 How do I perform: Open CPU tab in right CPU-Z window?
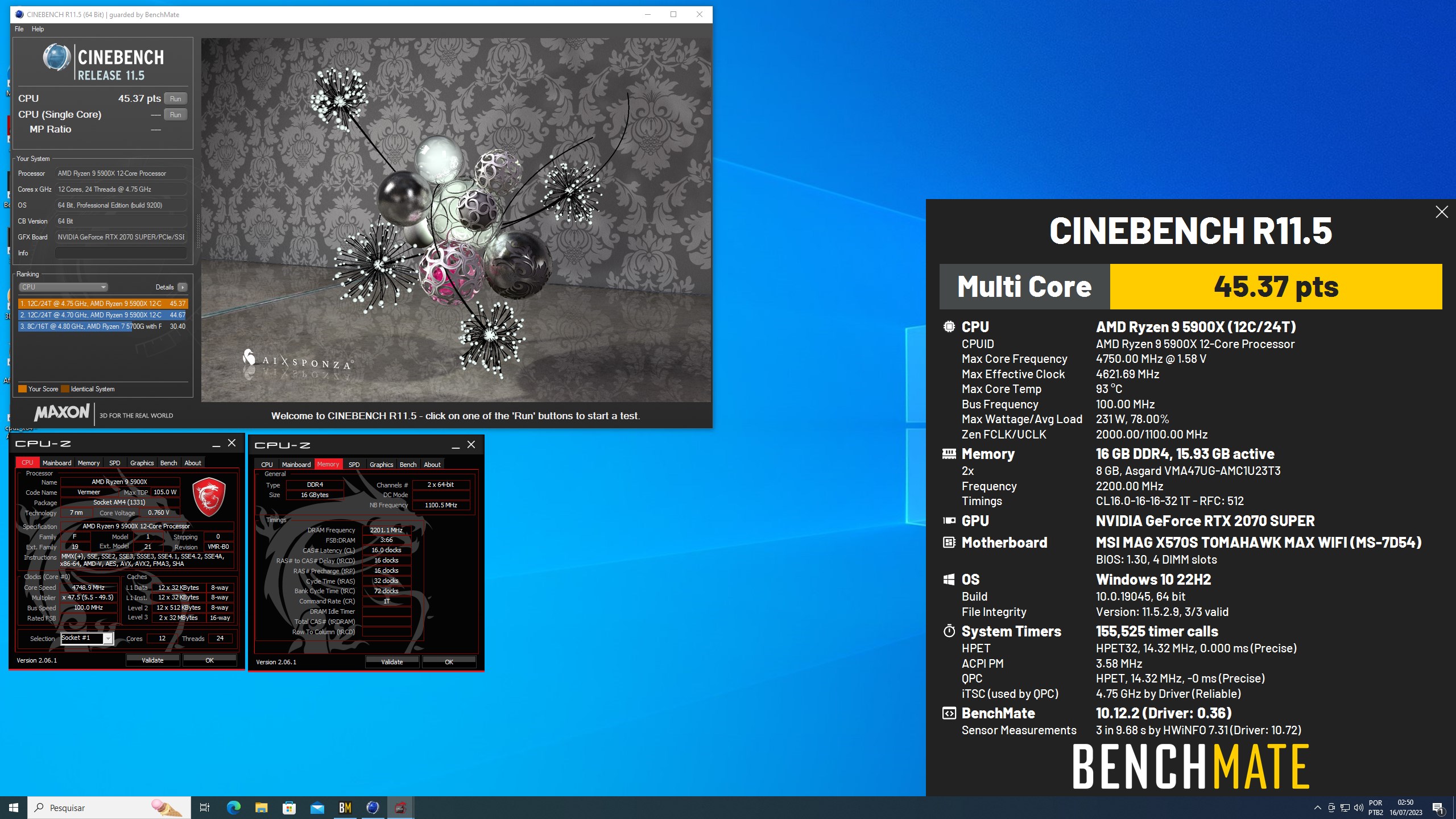[267, 465]
